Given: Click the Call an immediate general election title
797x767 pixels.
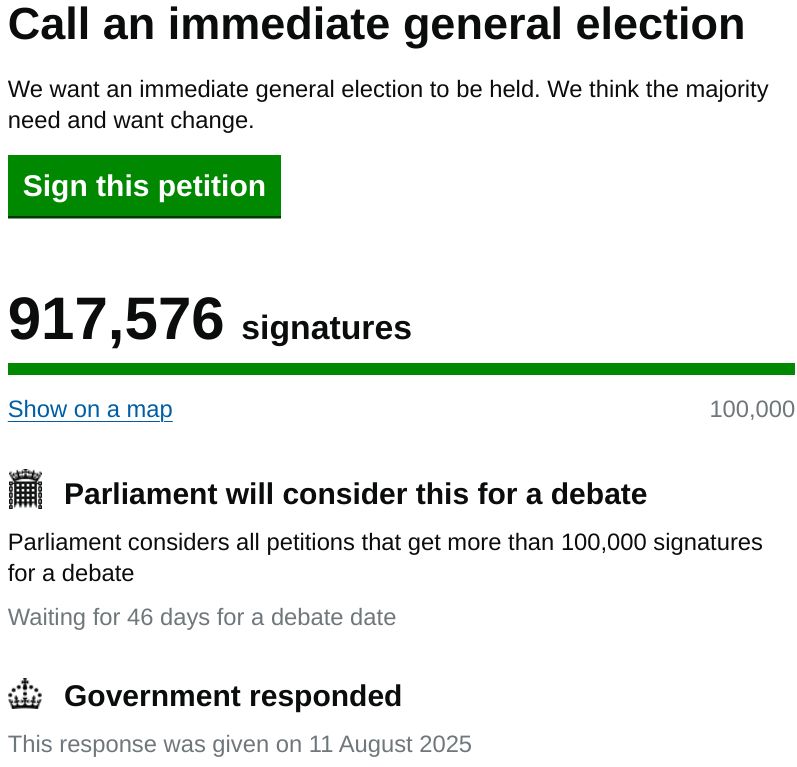Looking at the screenshot, I should pyautogui.click(x=376, y=25).
